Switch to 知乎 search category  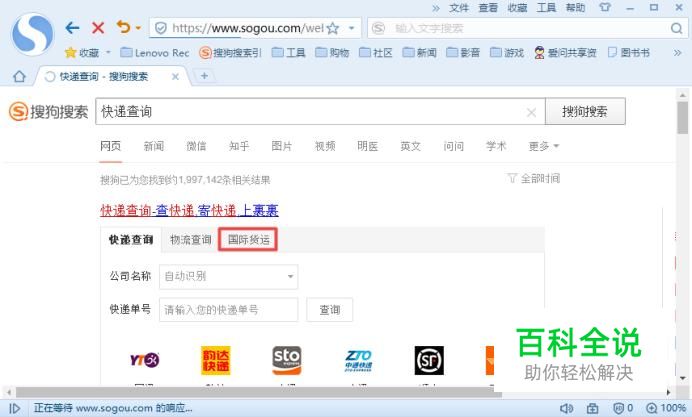tap(239, 146)
